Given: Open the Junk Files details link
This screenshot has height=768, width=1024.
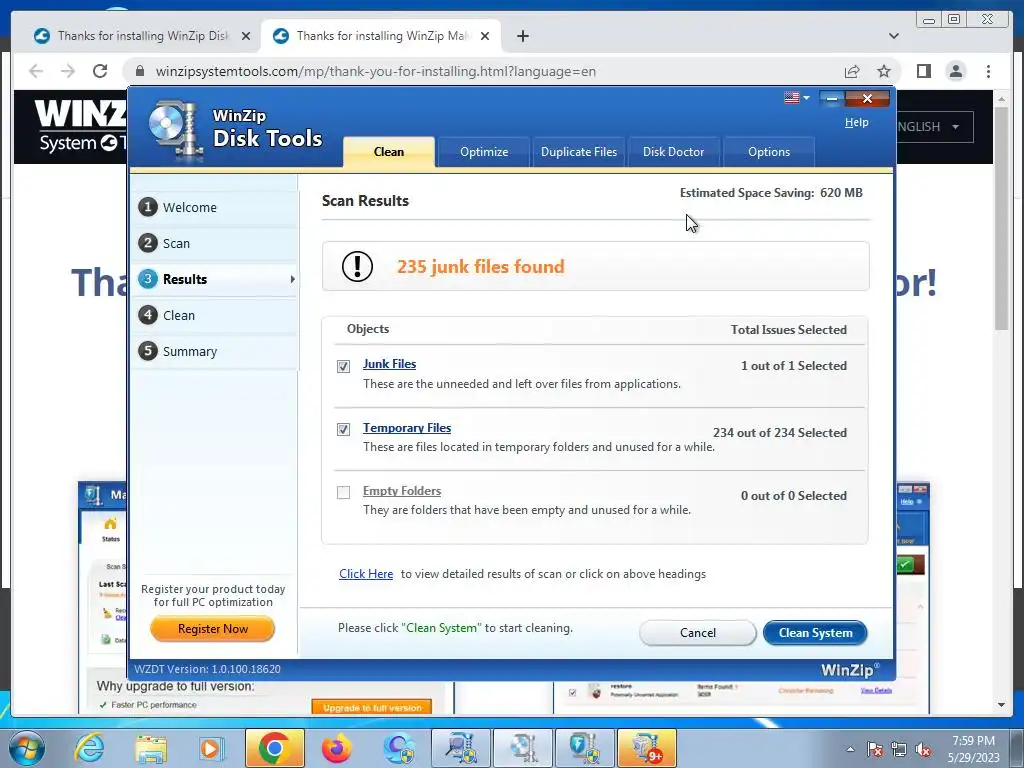Looking at the screenshot, I should coord(389,364).
